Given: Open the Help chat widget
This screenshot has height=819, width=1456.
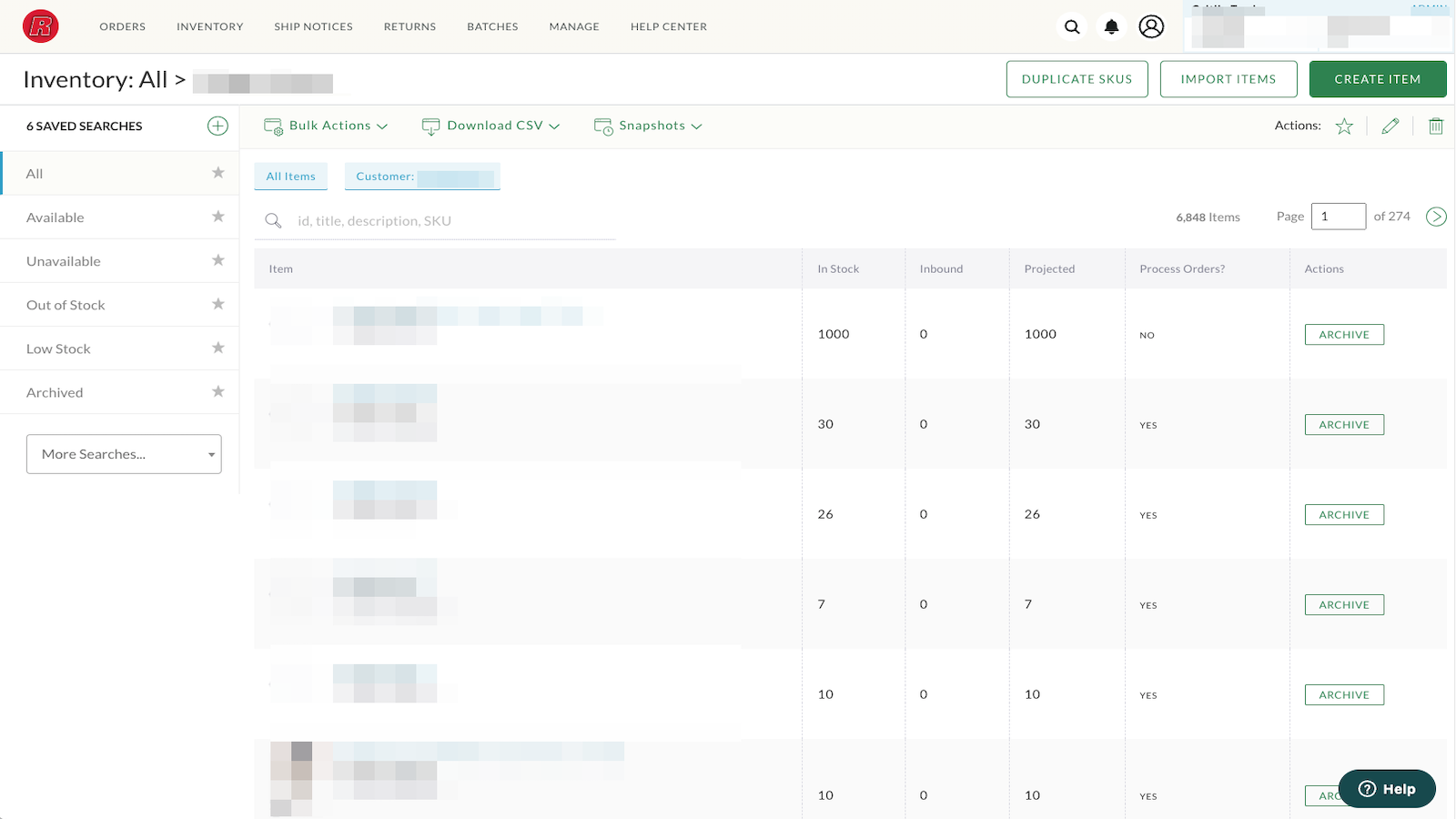Looking at the screenshot, I should (x=1386, y=789).
